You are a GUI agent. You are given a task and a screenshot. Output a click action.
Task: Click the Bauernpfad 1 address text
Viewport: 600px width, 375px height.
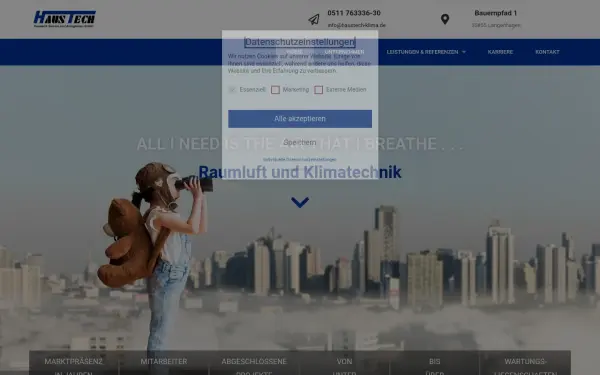click(x=496, y=13)
